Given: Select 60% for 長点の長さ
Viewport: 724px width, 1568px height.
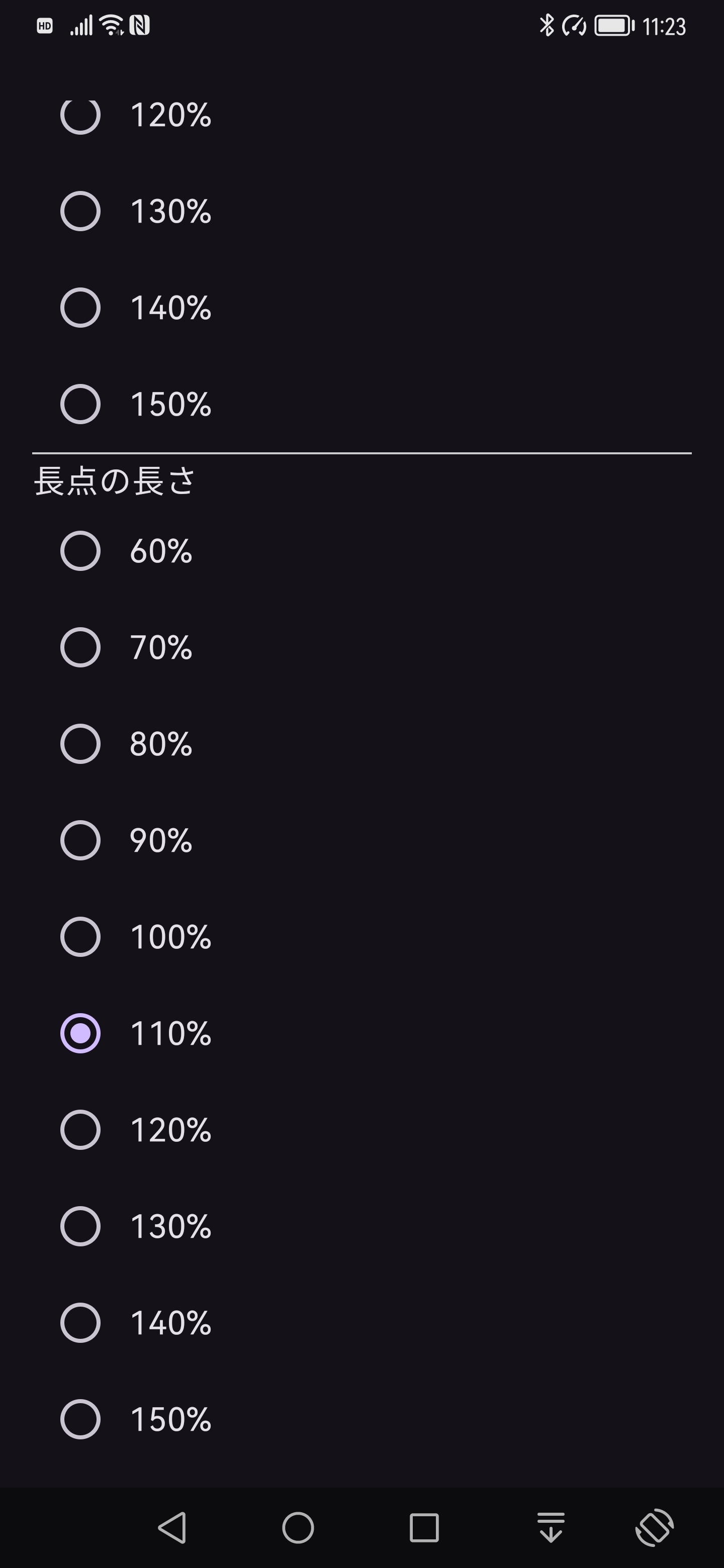Looking at the screenshot, I should pos(80,551).
